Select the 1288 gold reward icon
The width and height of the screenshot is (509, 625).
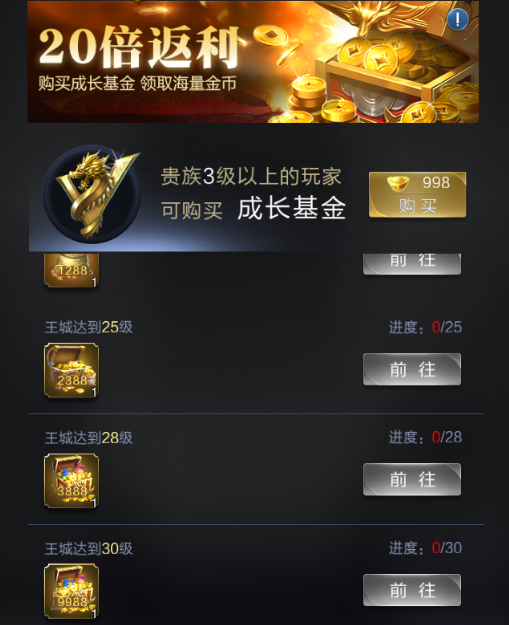point(71,270)
